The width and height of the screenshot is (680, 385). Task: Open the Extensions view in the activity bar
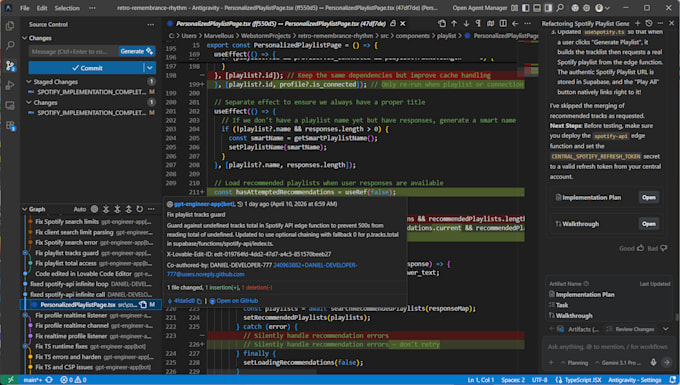[10, 126]
